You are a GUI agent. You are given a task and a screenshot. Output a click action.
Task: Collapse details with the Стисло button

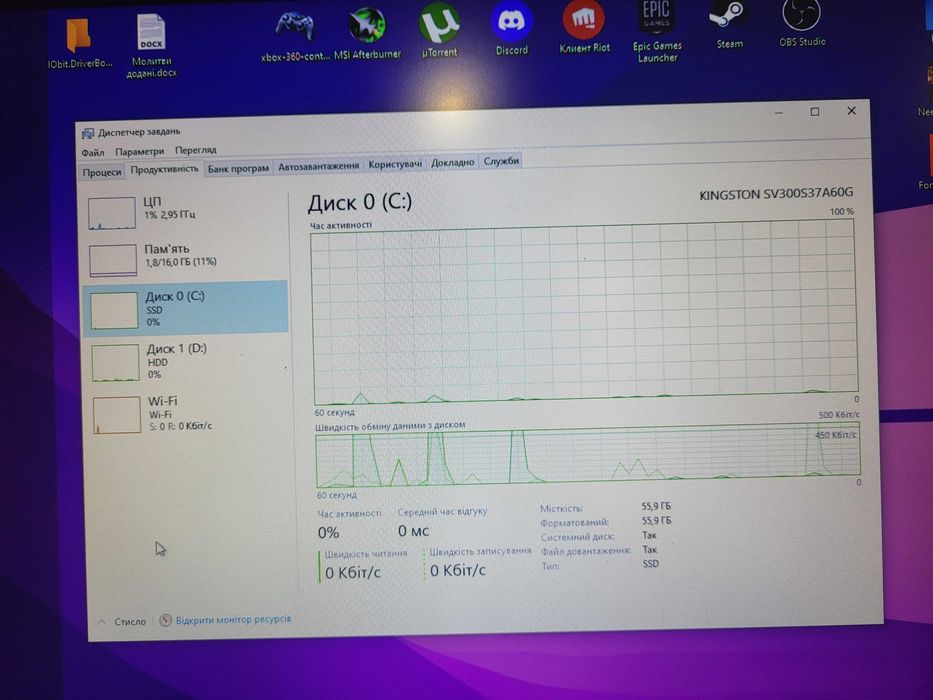click(124, 621)
